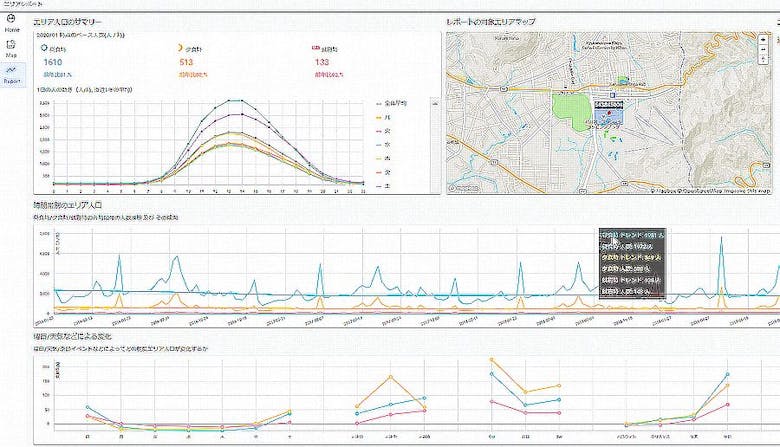Zoom in on the area map

tap(764, 38)
